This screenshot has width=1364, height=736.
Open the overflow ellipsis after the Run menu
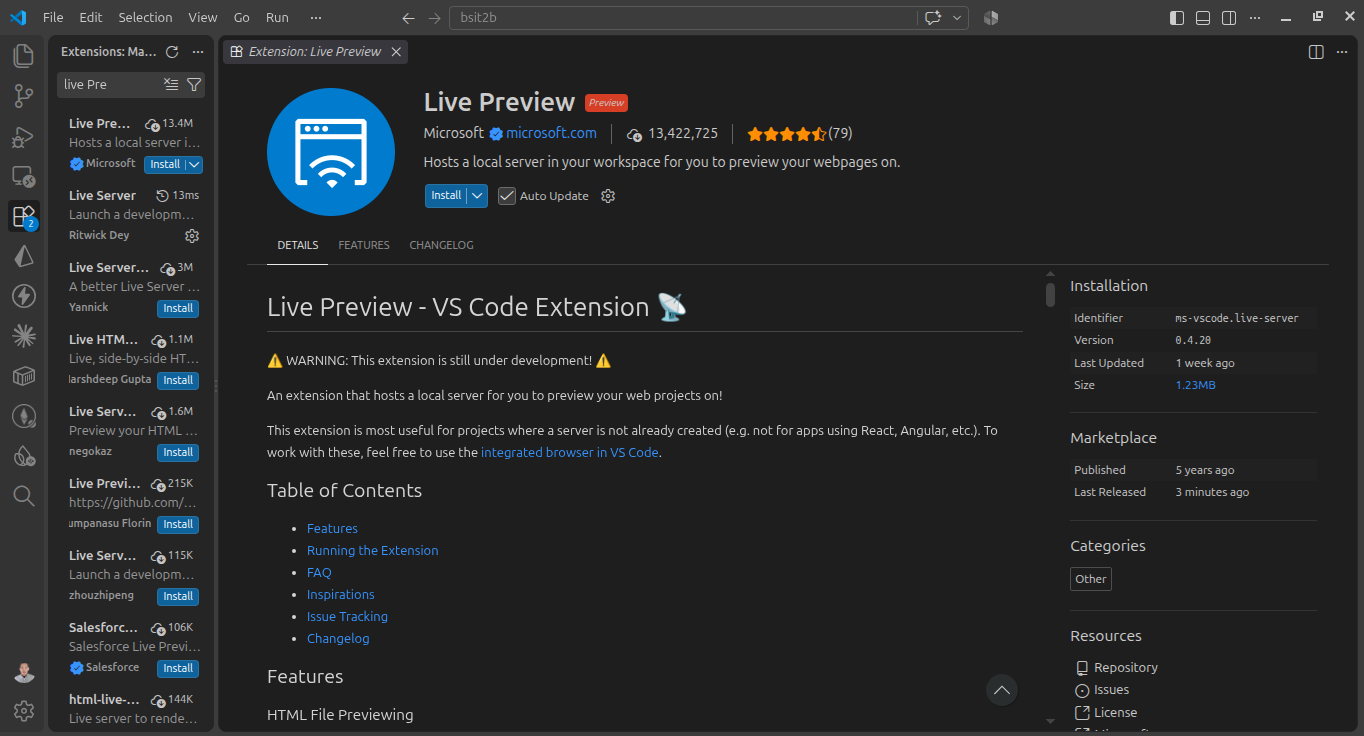click(316, 18)
